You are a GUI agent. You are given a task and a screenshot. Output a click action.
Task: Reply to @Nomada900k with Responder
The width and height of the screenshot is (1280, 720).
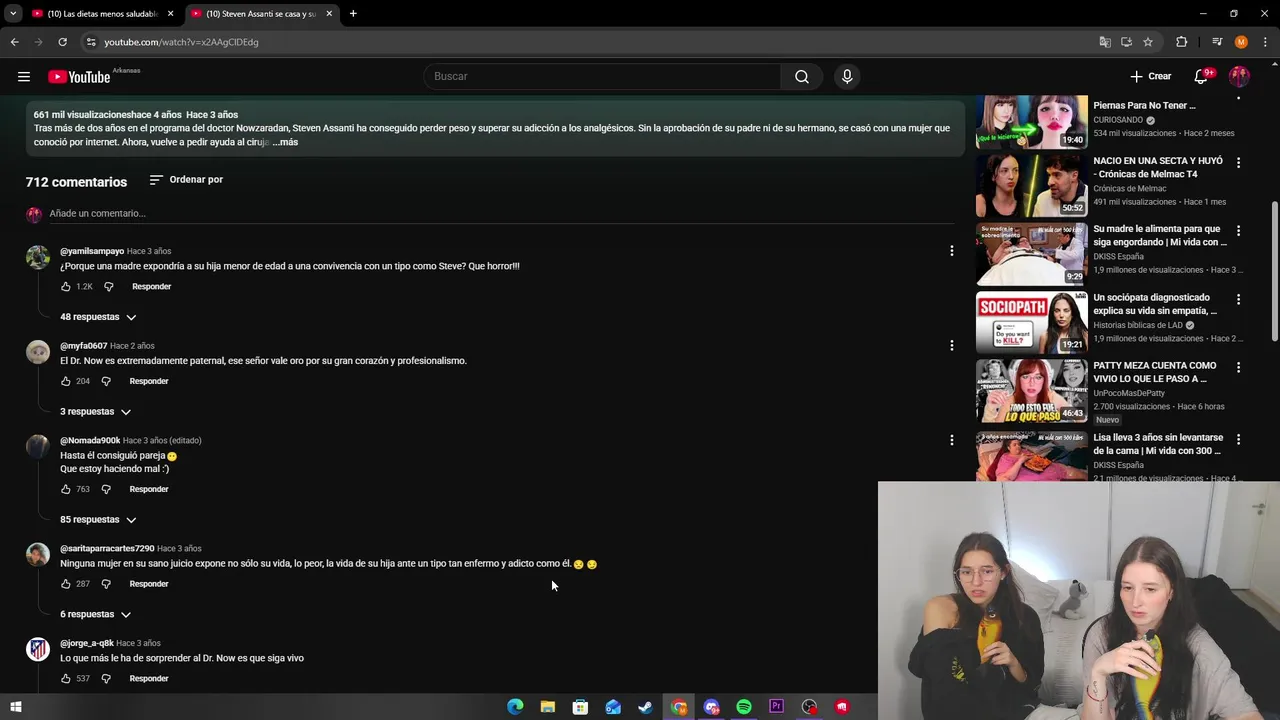(x=149, y=489)
